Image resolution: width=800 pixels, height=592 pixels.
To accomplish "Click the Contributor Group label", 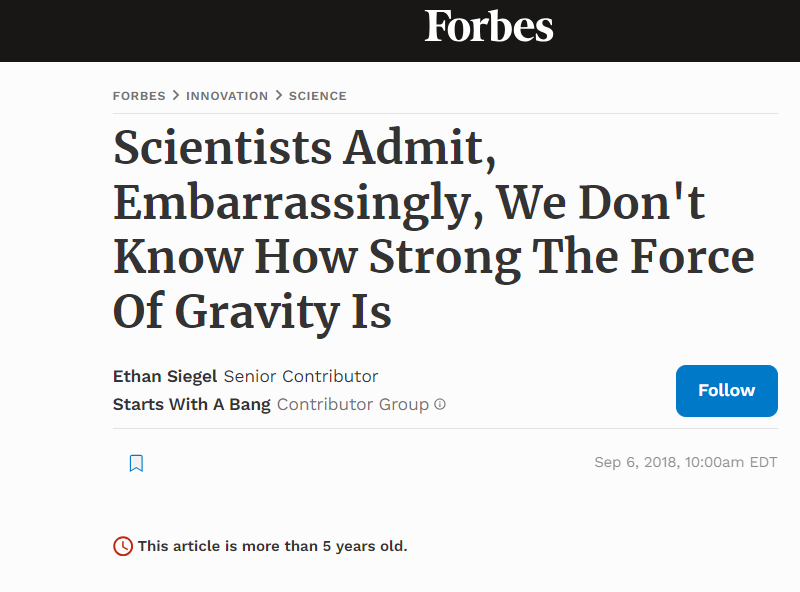I will [x=353, y=405].
